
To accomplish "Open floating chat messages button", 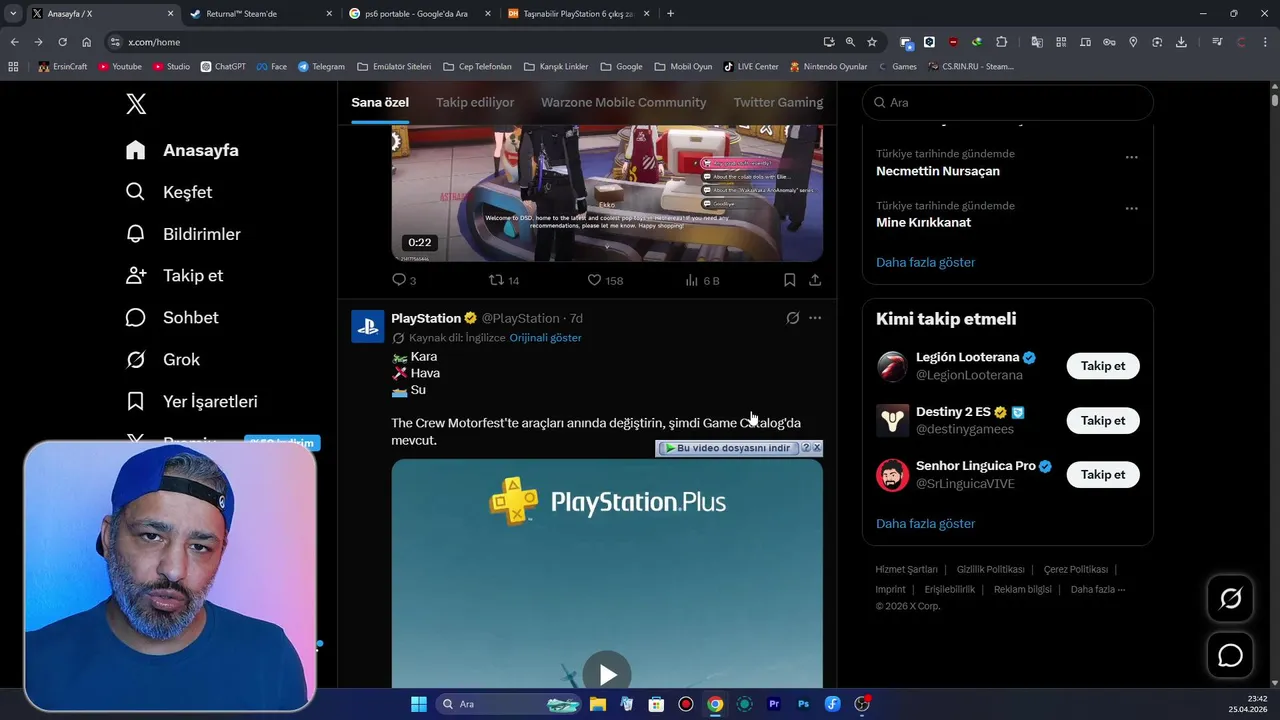I will [x=1230, y=655].
